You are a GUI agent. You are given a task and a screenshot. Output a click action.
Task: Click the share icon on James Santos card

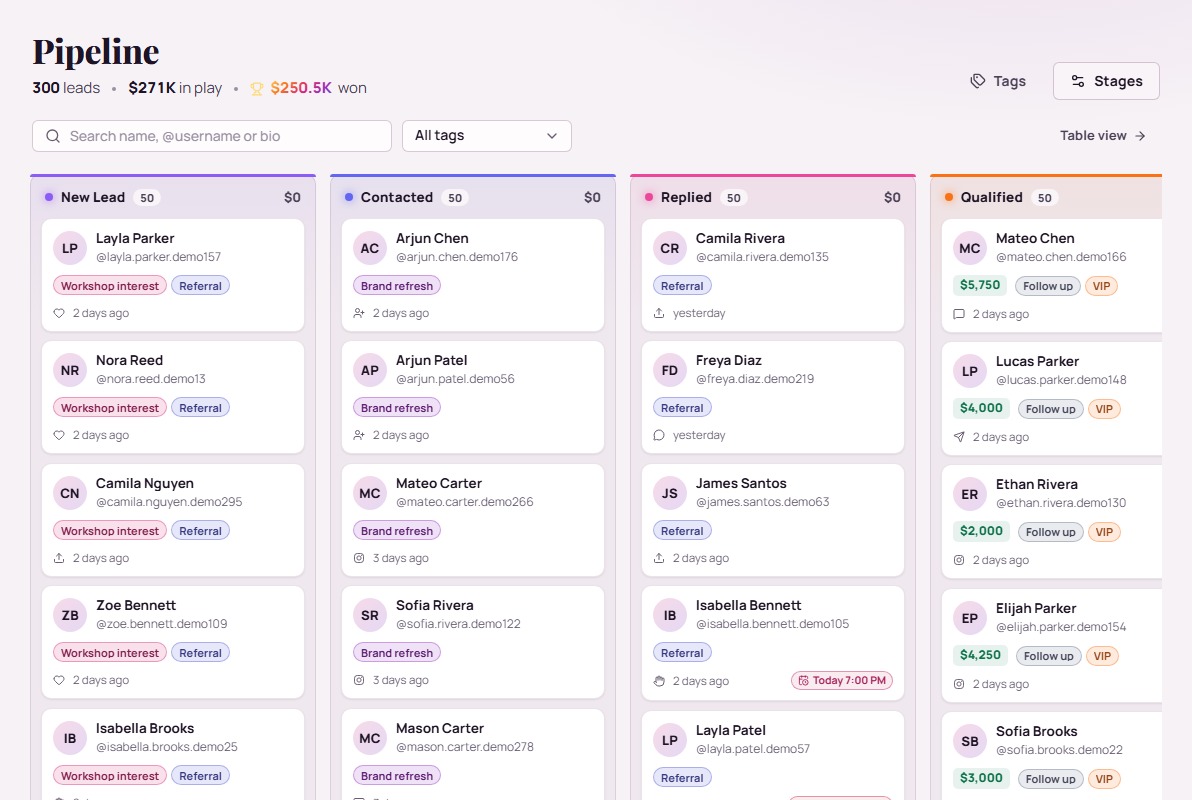659,558
